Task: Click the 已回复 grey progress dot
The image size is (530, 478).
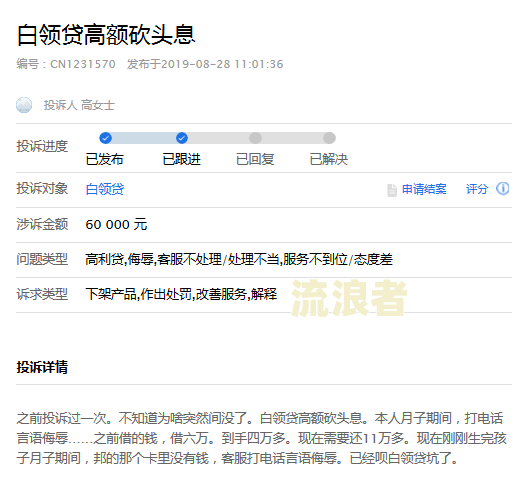Action: [x=255, y=138]
